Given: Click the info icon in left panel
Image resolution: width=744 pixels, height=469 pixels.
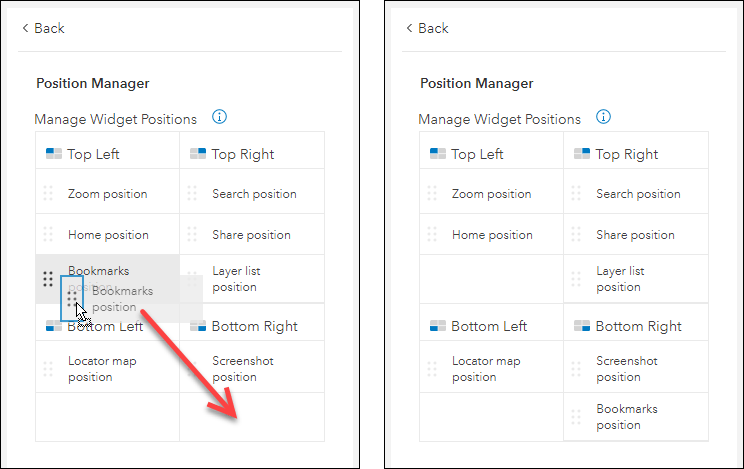Looking at the screenshot, I should (x=220, y=117).
